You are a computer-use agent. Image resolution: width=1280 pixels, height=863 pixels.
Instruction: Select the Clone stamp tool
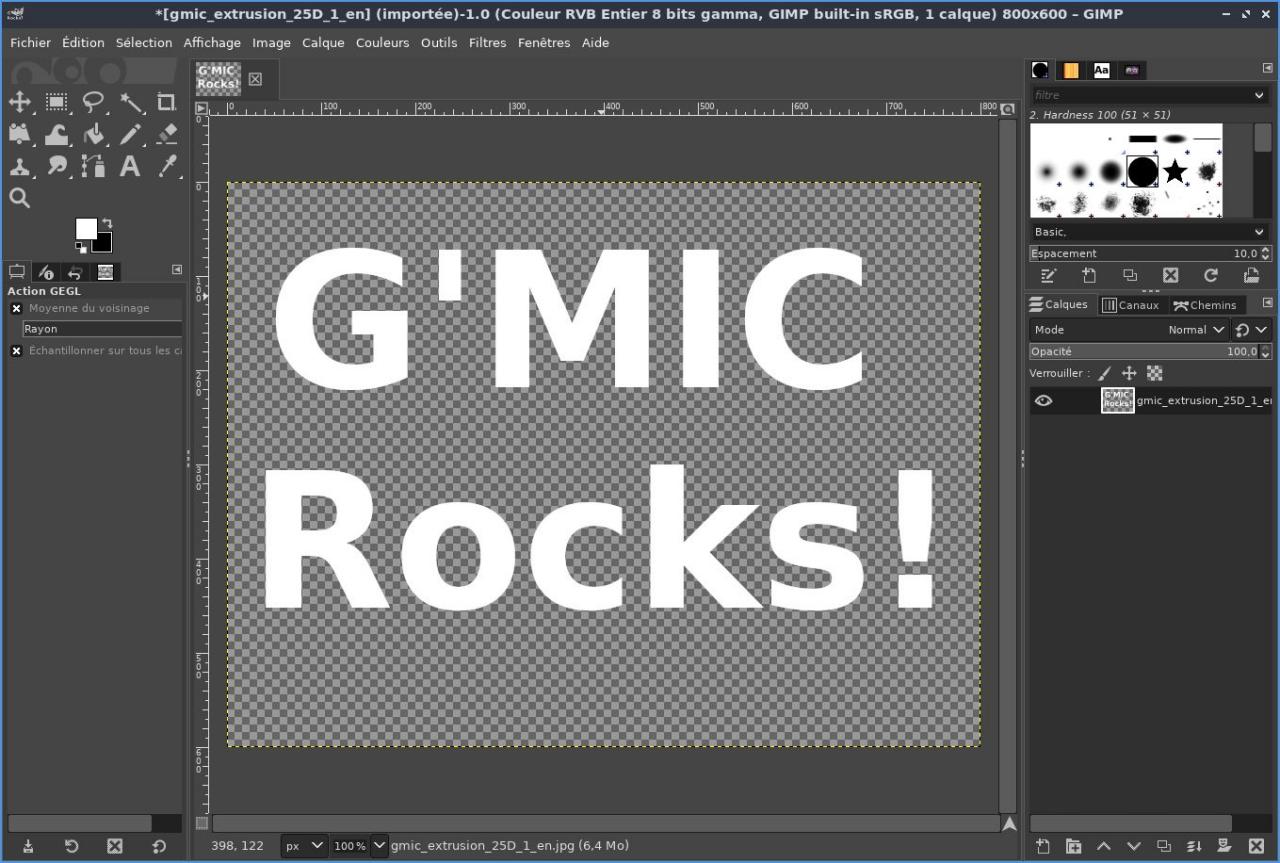(x=20, y=166)
